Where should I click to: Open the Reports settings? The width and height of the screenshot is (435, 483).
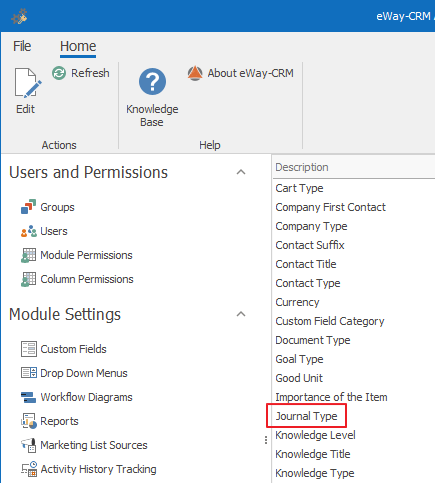pos(59,421)
